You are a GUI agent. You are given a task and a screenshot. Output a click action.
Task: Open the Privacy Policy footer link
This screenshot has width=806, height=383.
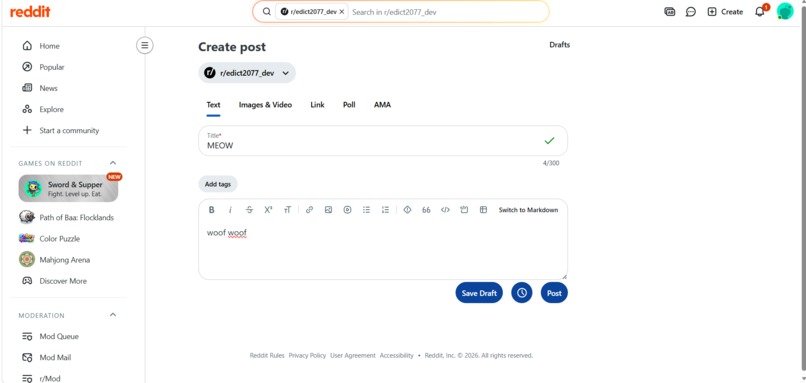coord(307,356)
